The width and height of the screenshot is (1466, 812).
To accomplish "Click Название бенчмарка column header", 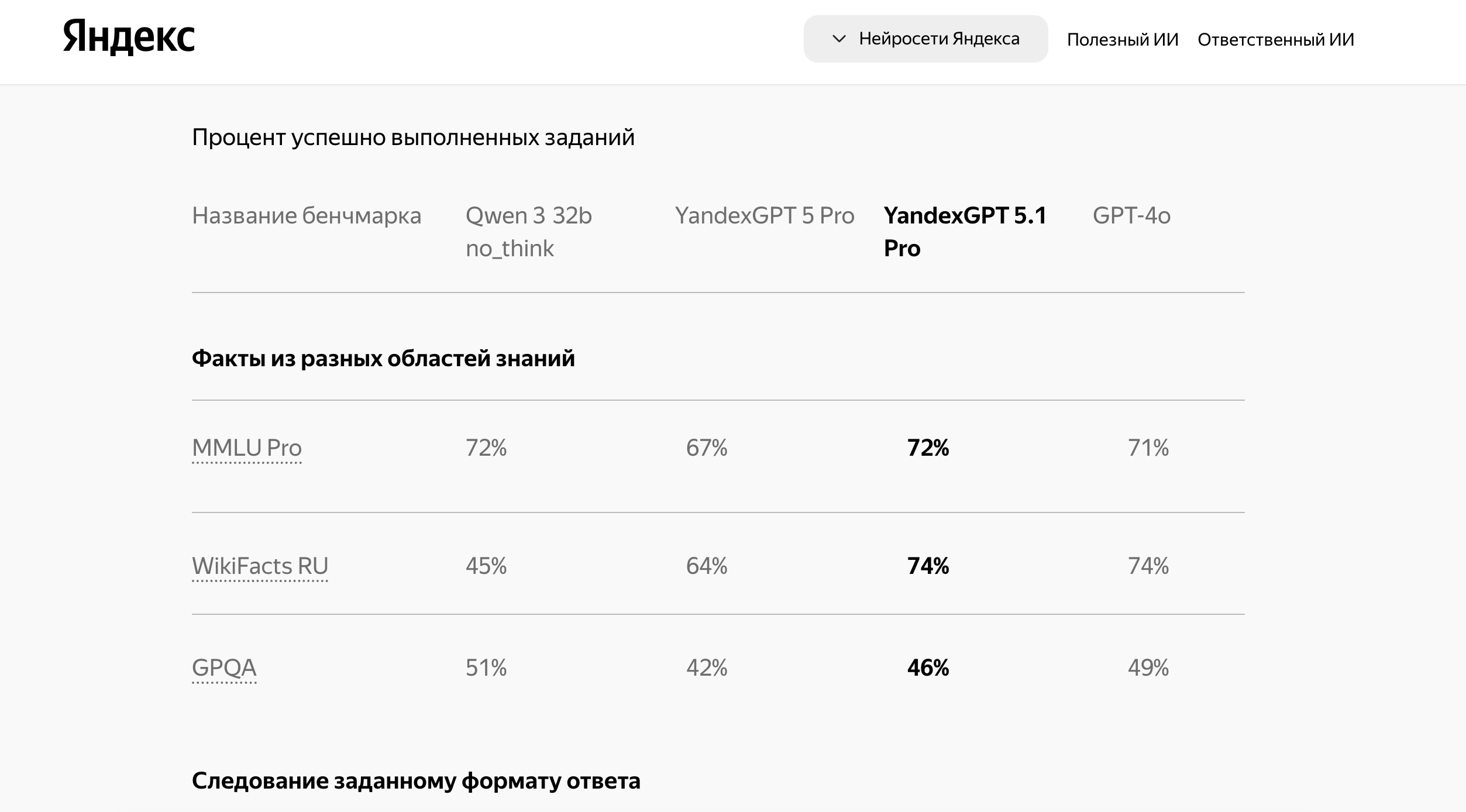I will coord(307,216).
